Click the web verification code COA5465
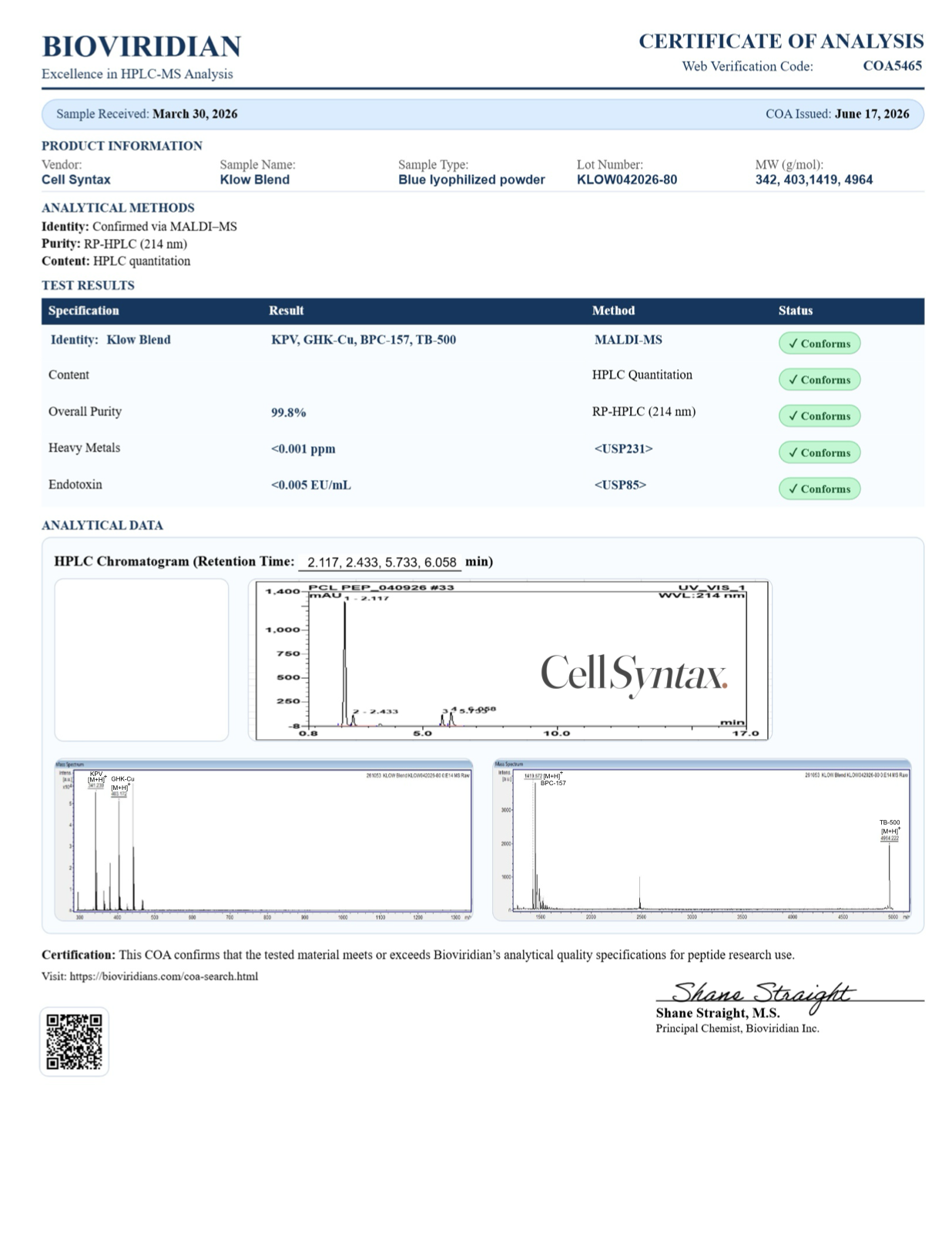The image size is (952, 1233). pyautogui.click(x=892, y=66)
